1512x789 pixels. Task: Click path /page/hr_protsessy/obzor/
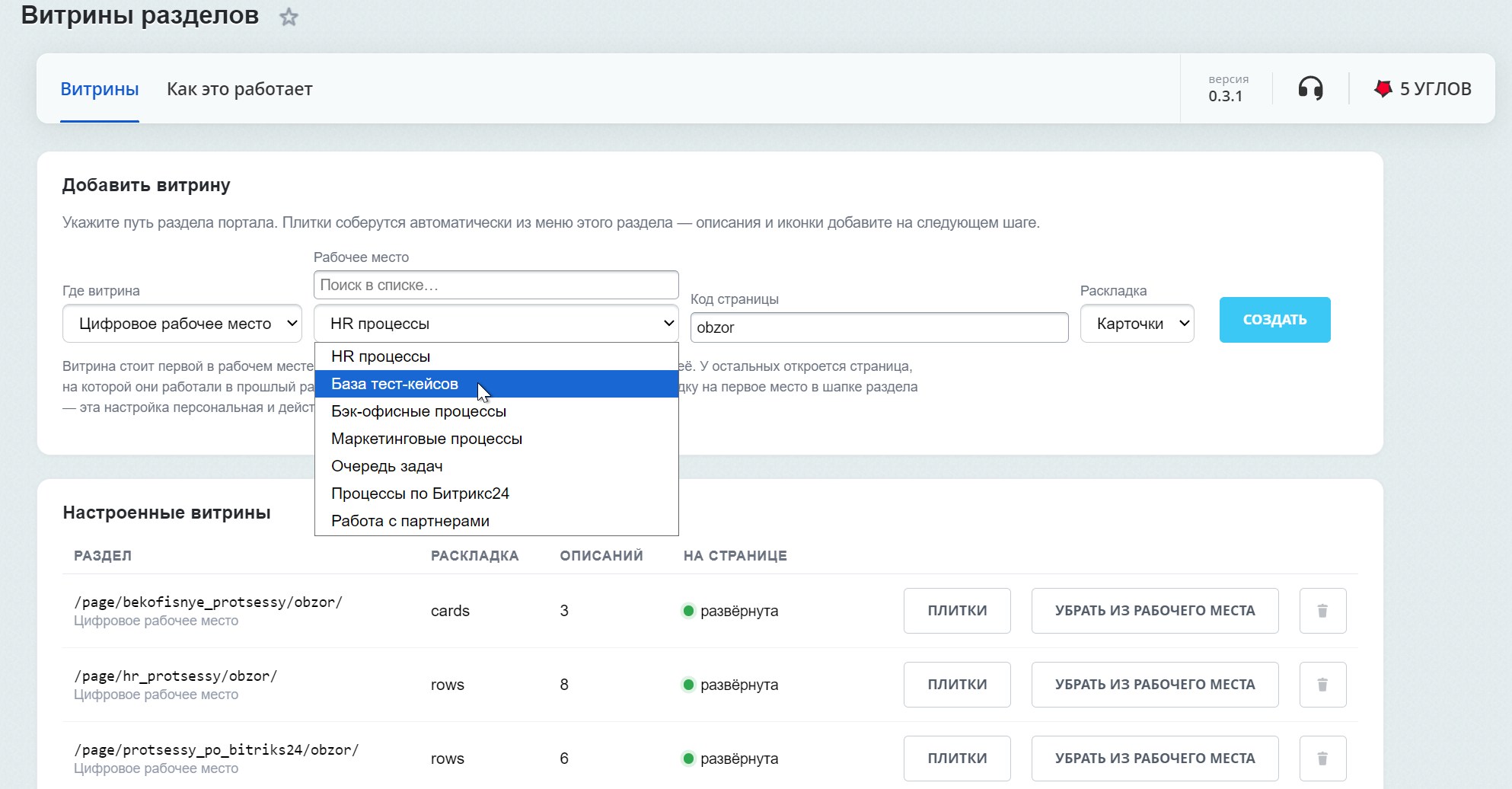(175, 676)
